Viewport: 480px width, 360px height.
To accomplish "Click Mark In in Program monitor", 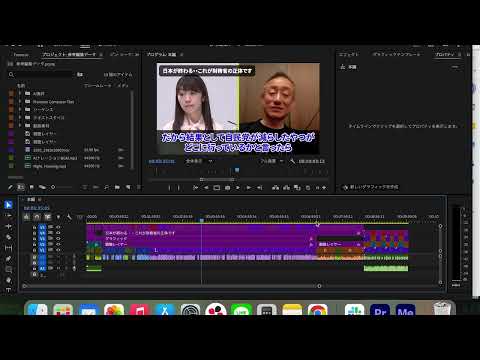I will tap(169, 188).
